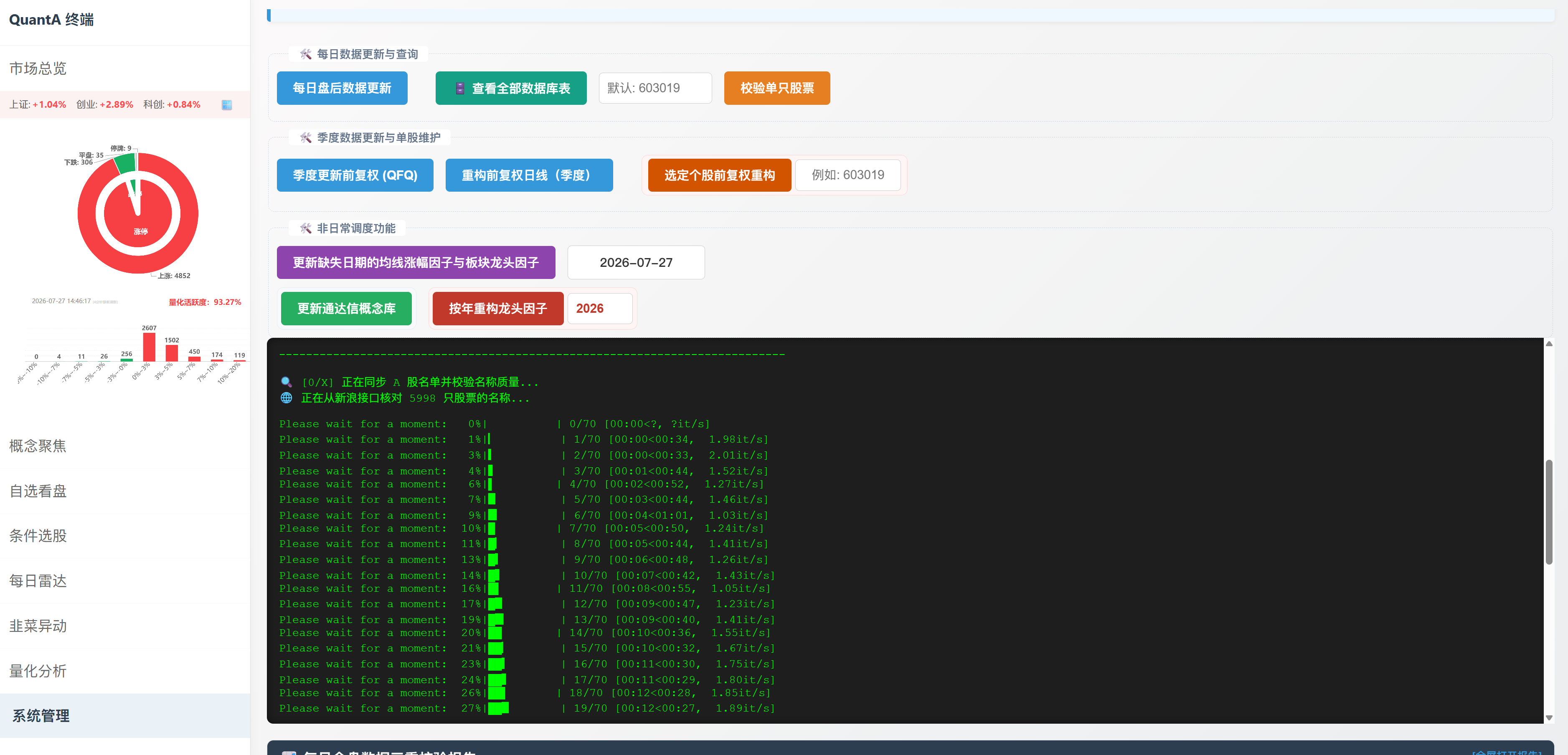Viewport: 1568px width, 755px height.
Task: Click the database icon on 查看全部数据库表
Action: click(x=460, y=88)
